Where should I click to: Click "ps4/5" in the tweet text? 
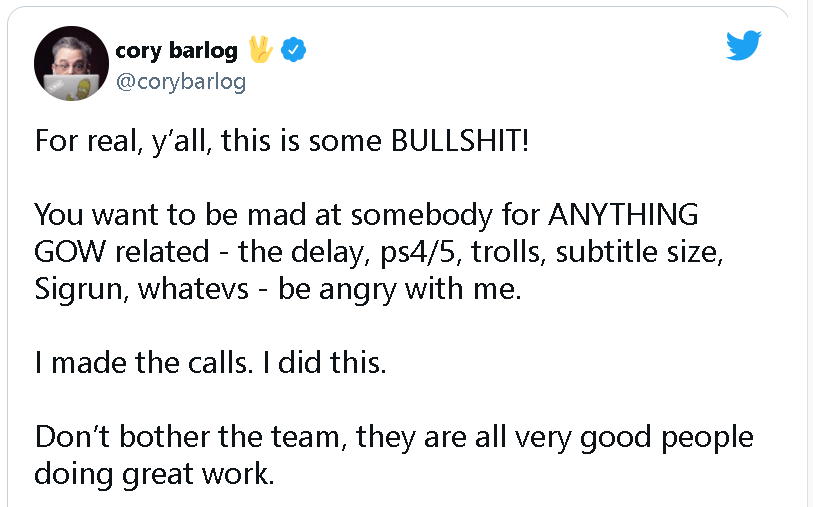pos(422,252)
